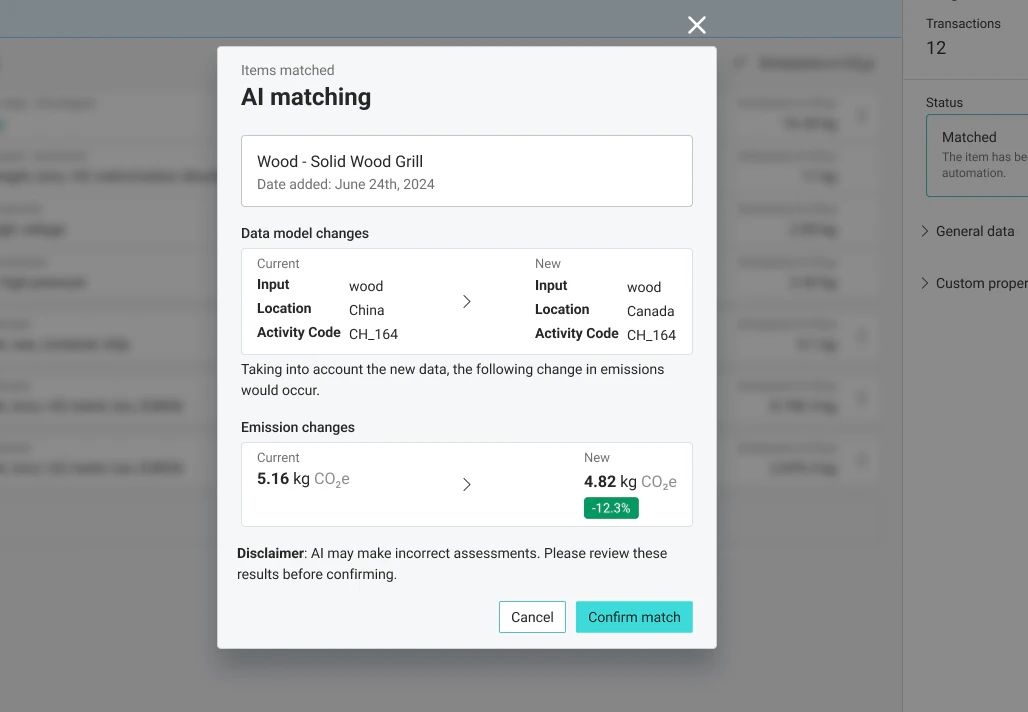Click the chevron next to Custom properties
1028x712 pixels.
coord(925,283)
